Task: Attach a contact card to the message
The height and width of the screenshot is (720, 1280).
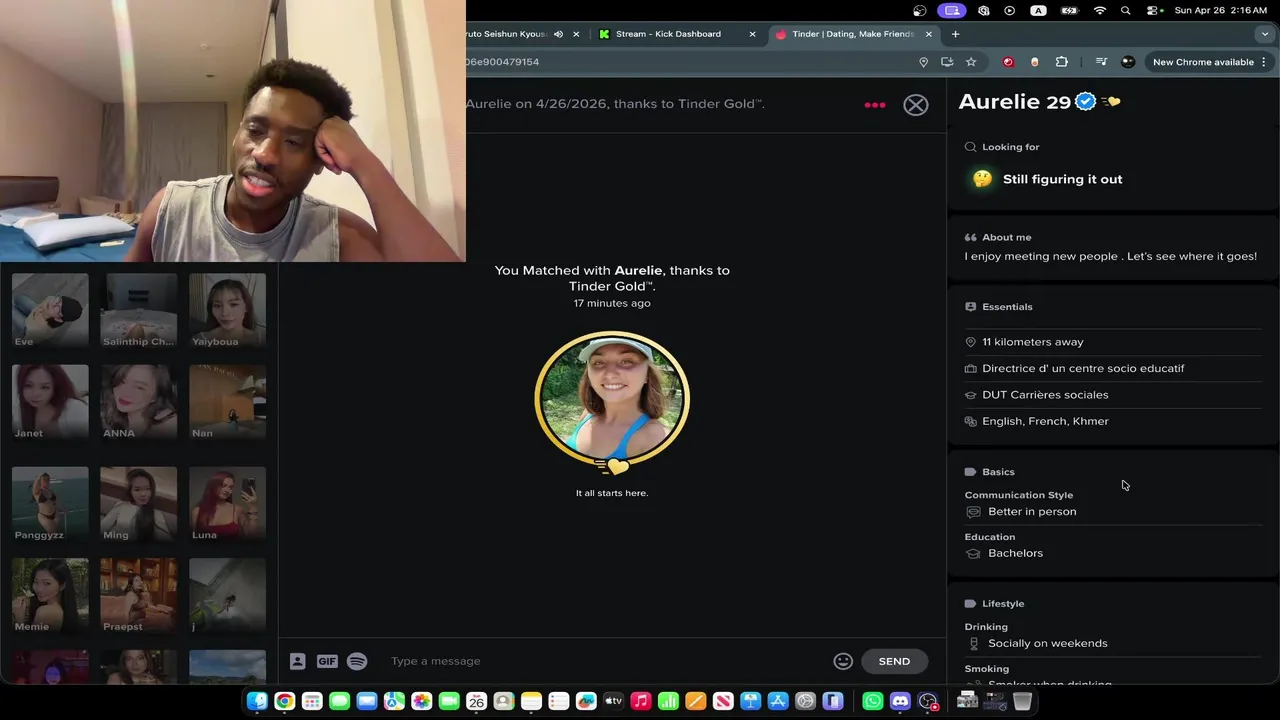Action: (x=297, y=661)
